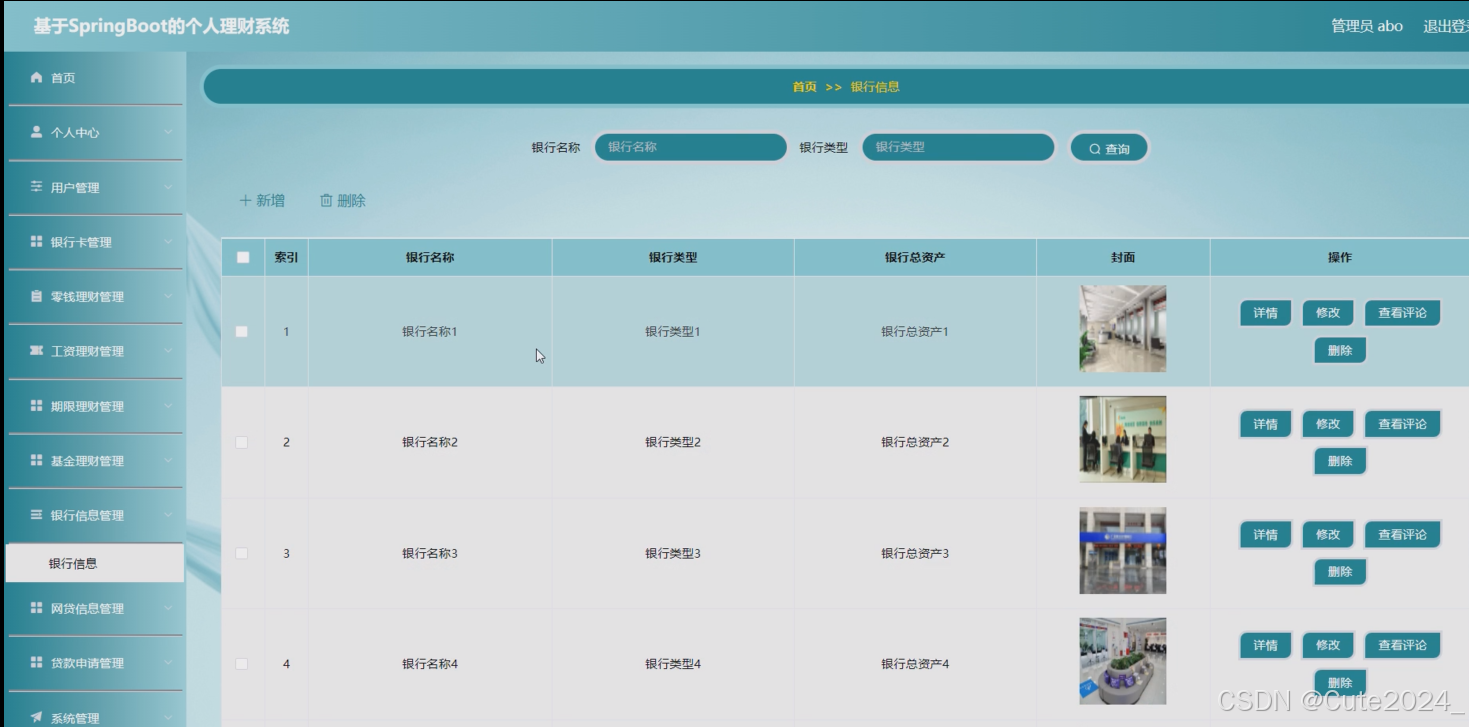Click the grid icon beside 银行卡管理

pos(37,242)
